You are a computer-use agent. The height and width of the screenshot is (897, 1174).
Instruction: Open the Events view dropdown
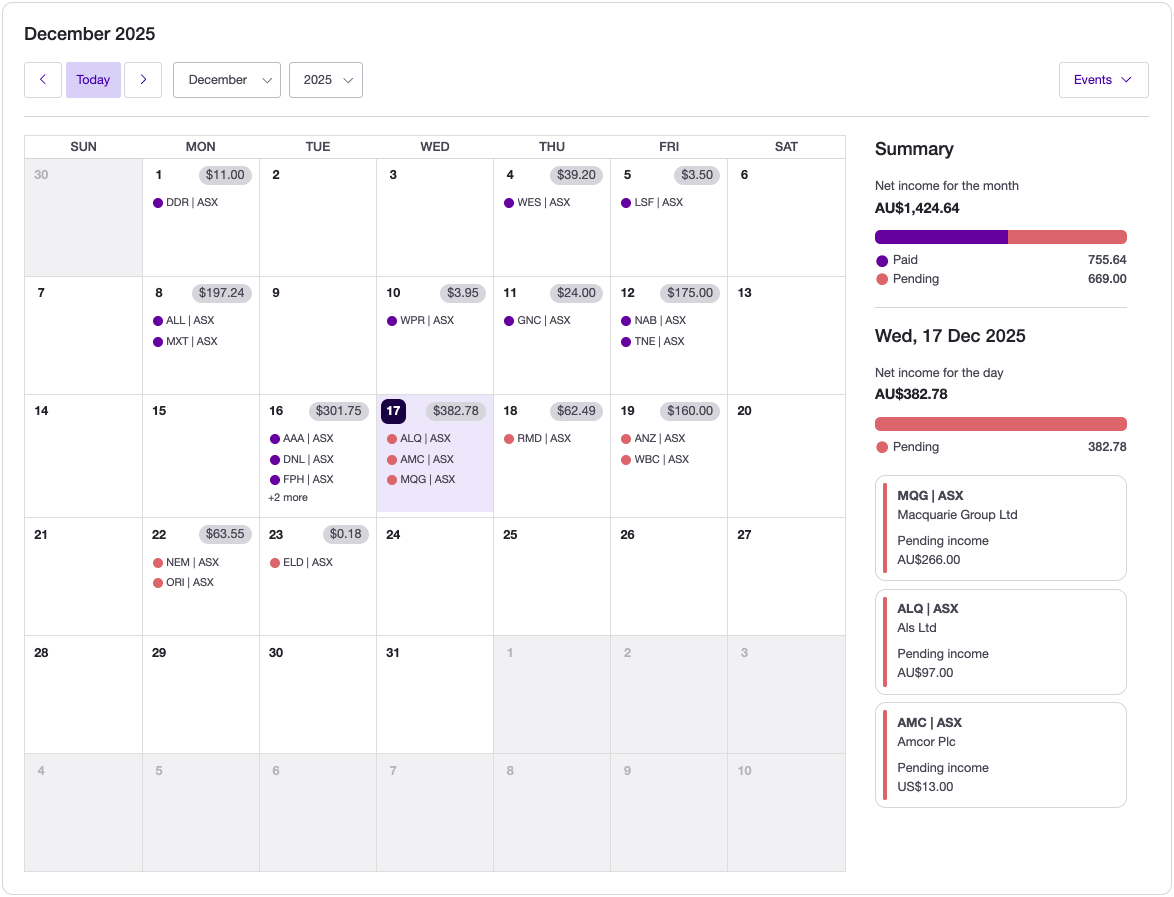click(x=1103, y=79)
